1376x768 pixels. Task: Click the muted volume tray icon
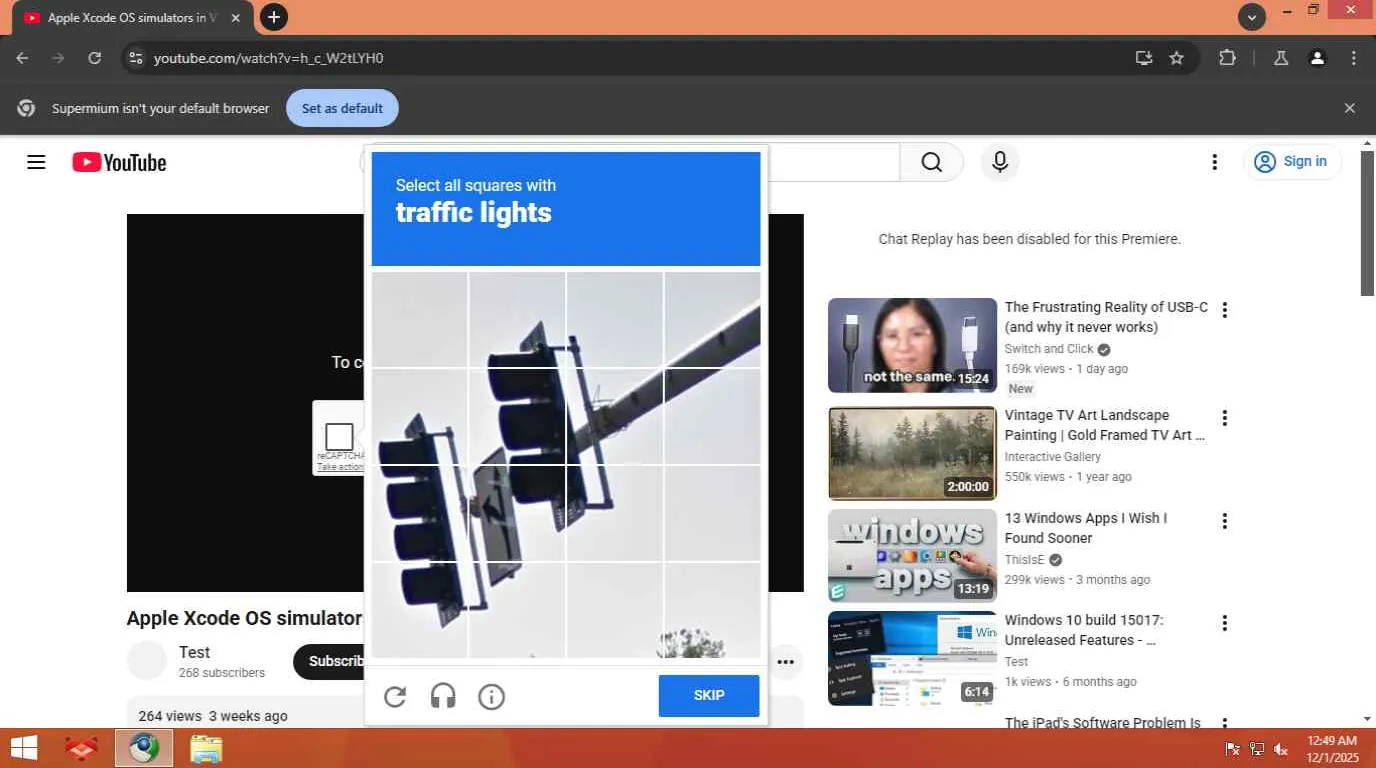(1280, 749)
